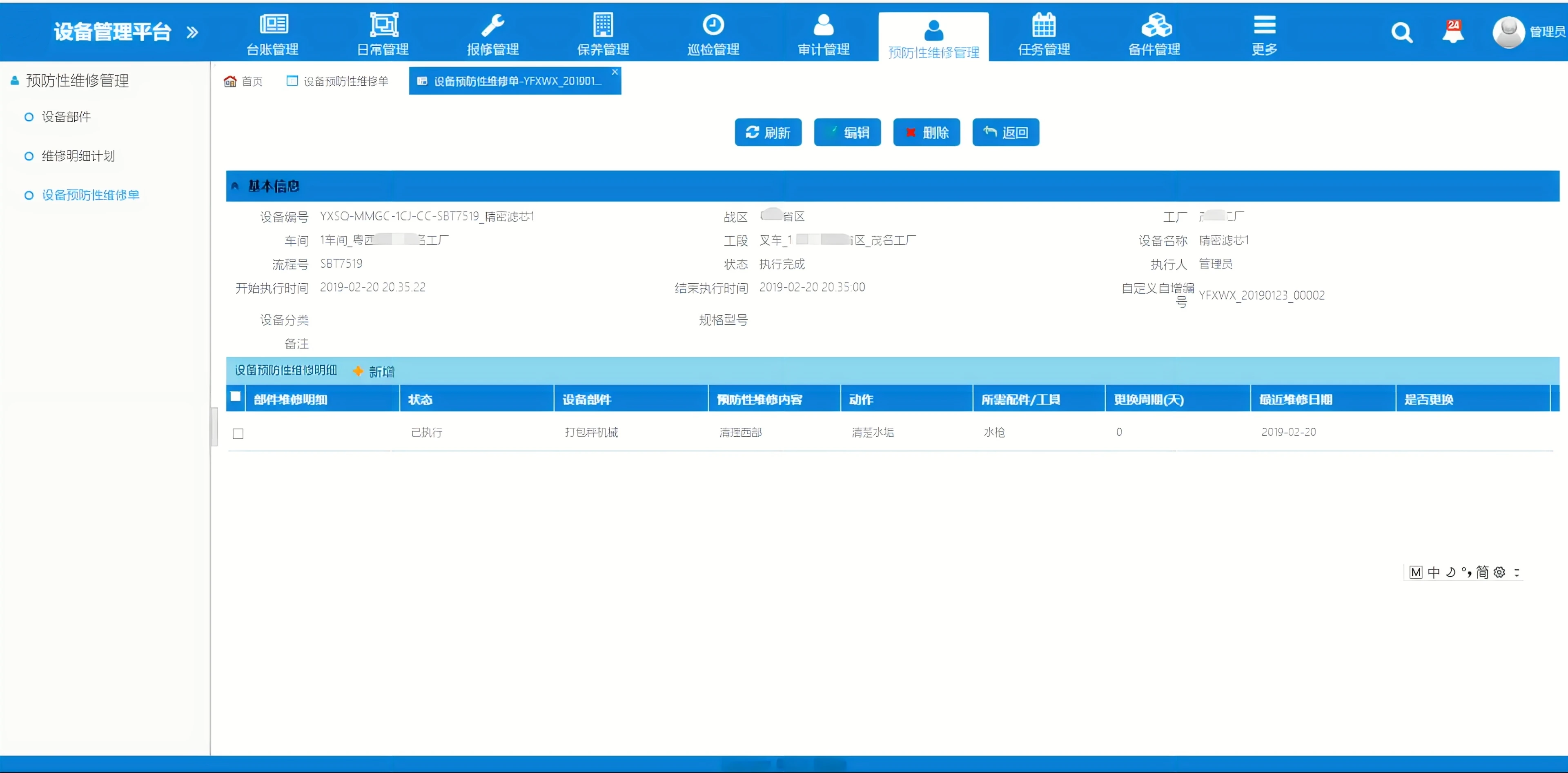Open the notification bell with badge 24

pos(1453,31)
